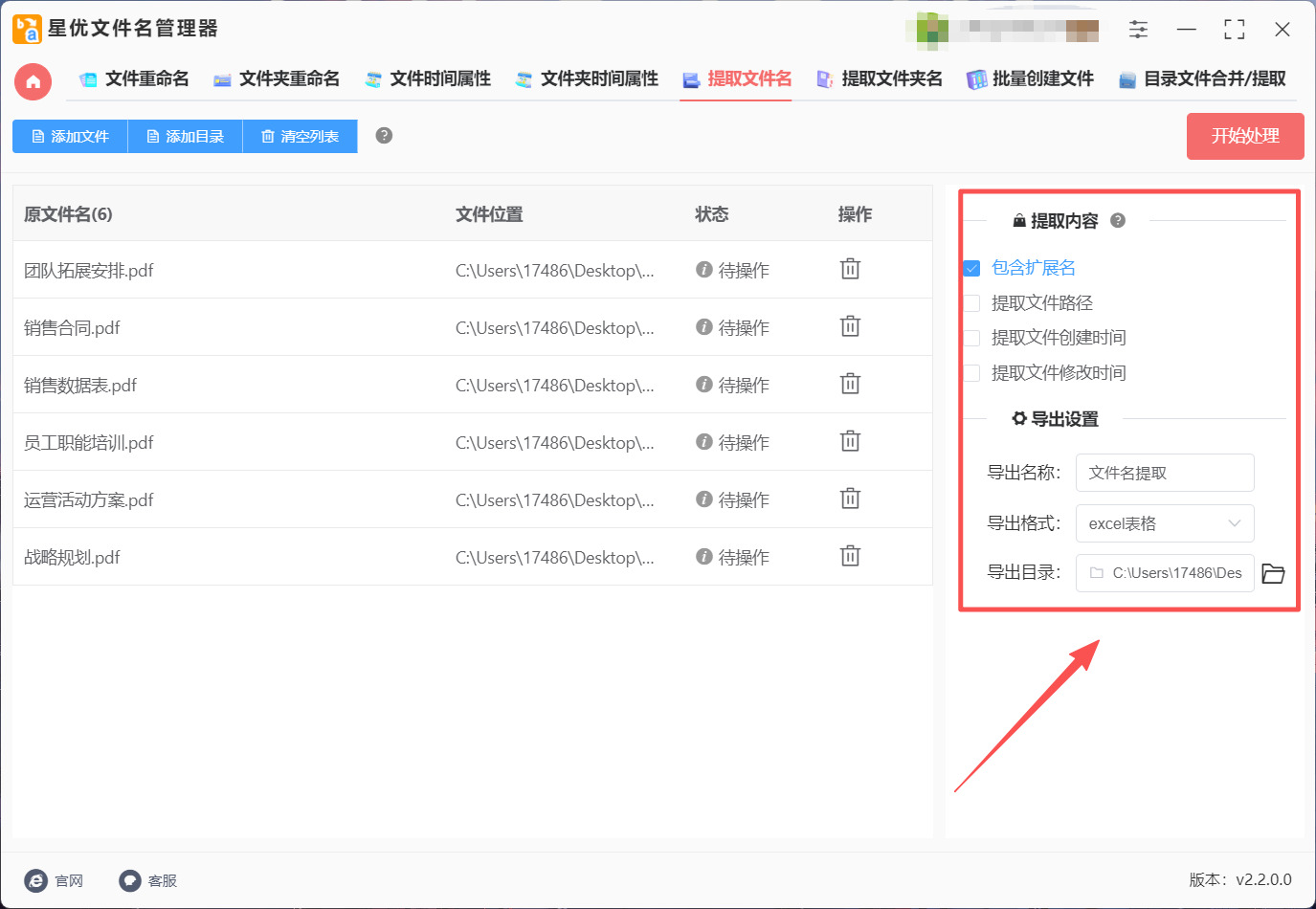
Task: Delete 销售合同.pdf using its trash icon
Action: click(850, 326)
